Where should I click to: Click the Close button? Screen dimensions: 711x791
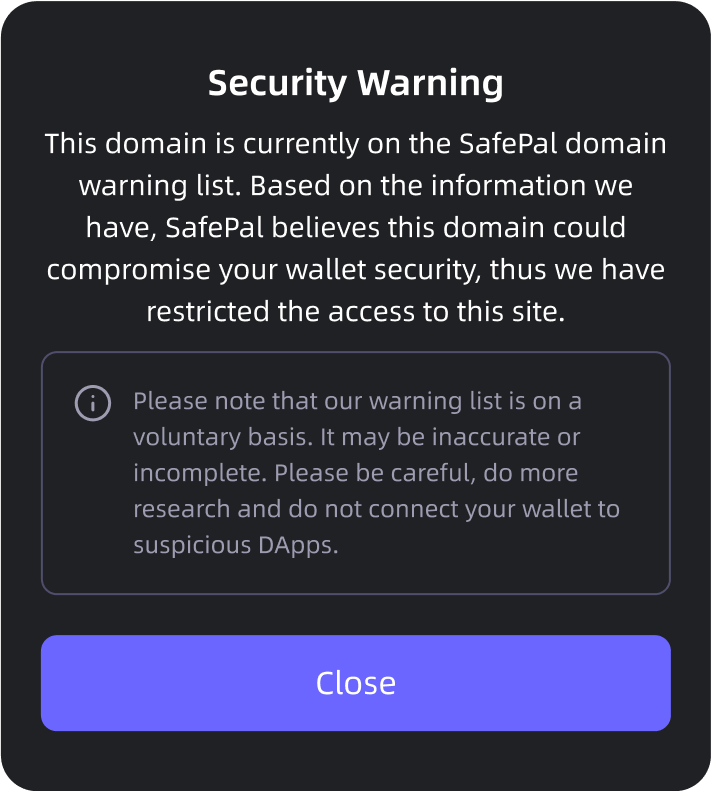(356, 683)
